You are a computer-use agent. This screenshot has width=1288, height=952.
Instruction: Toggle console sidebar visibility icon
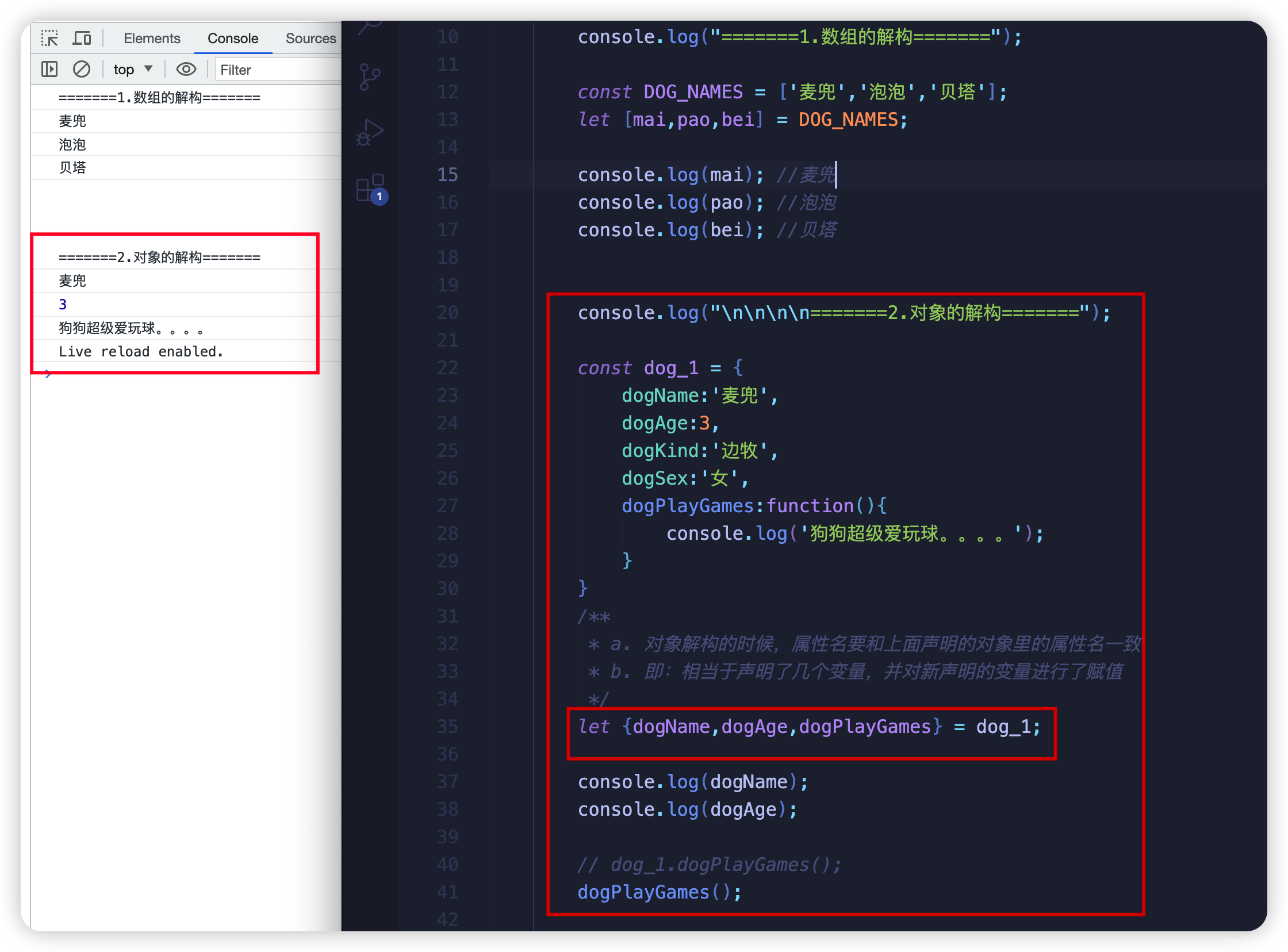(48, 70)
